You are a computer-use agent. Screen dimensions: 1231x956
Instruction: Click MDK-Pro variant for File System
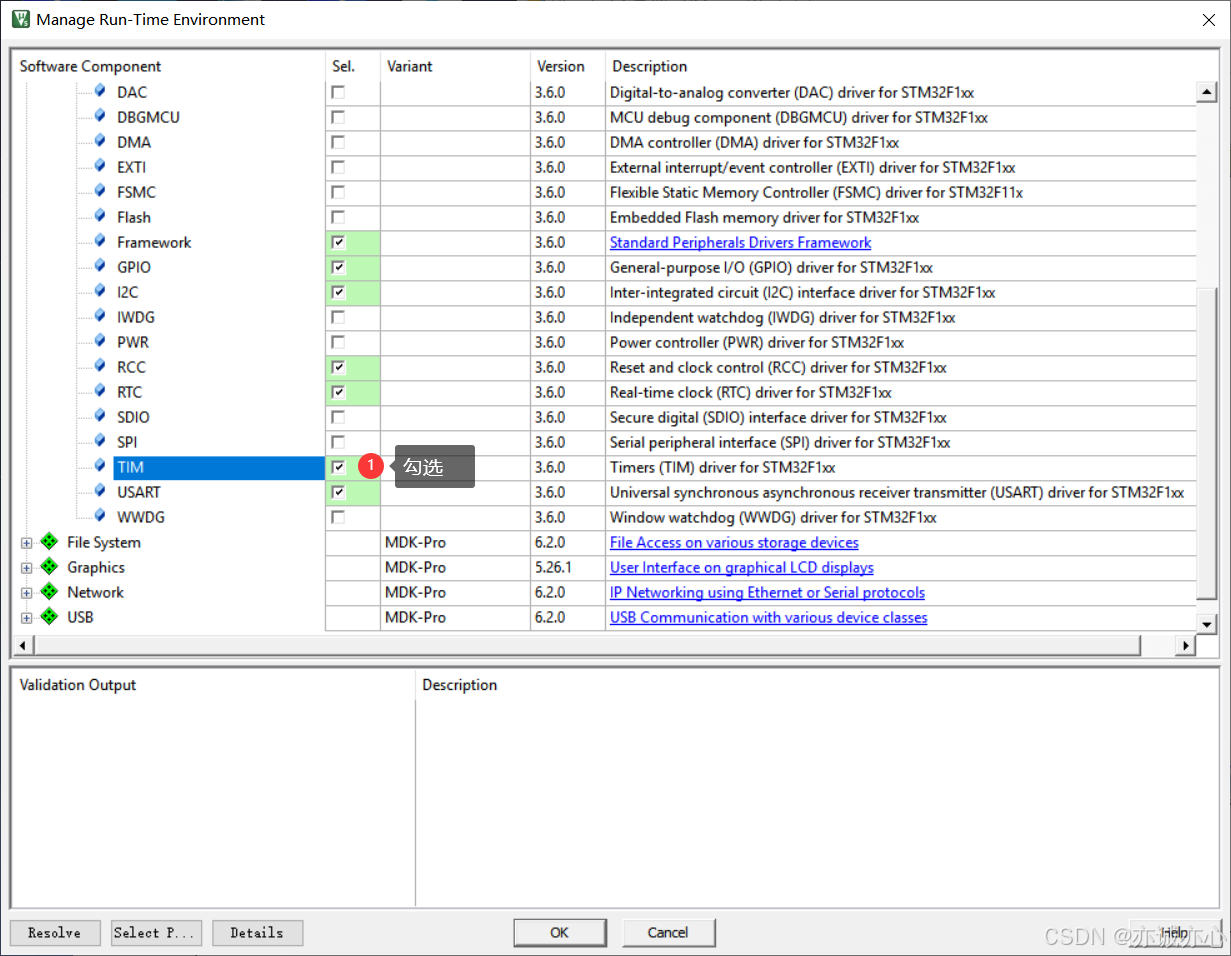415,542
